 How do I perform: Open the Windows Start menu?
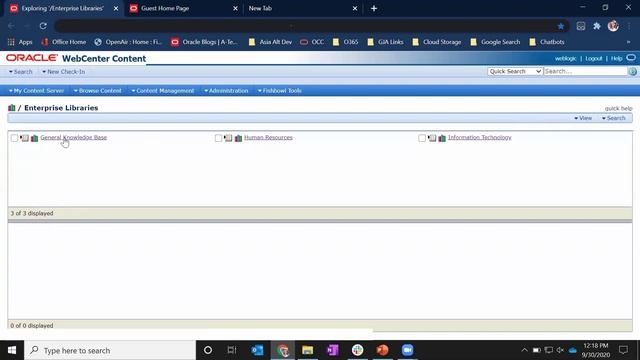(12, 350)
